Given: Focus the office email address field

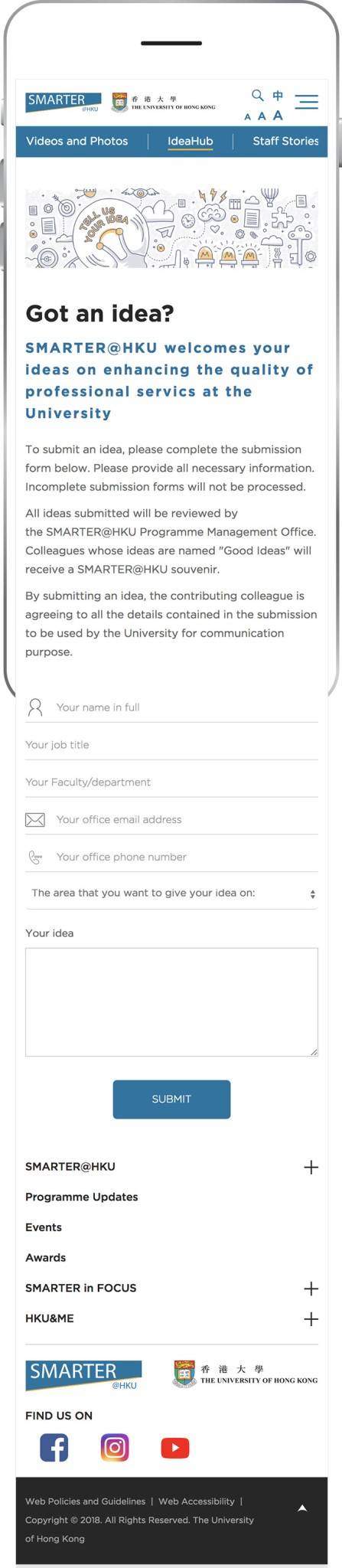Looking at the screenshot, I should pos(171,819).
